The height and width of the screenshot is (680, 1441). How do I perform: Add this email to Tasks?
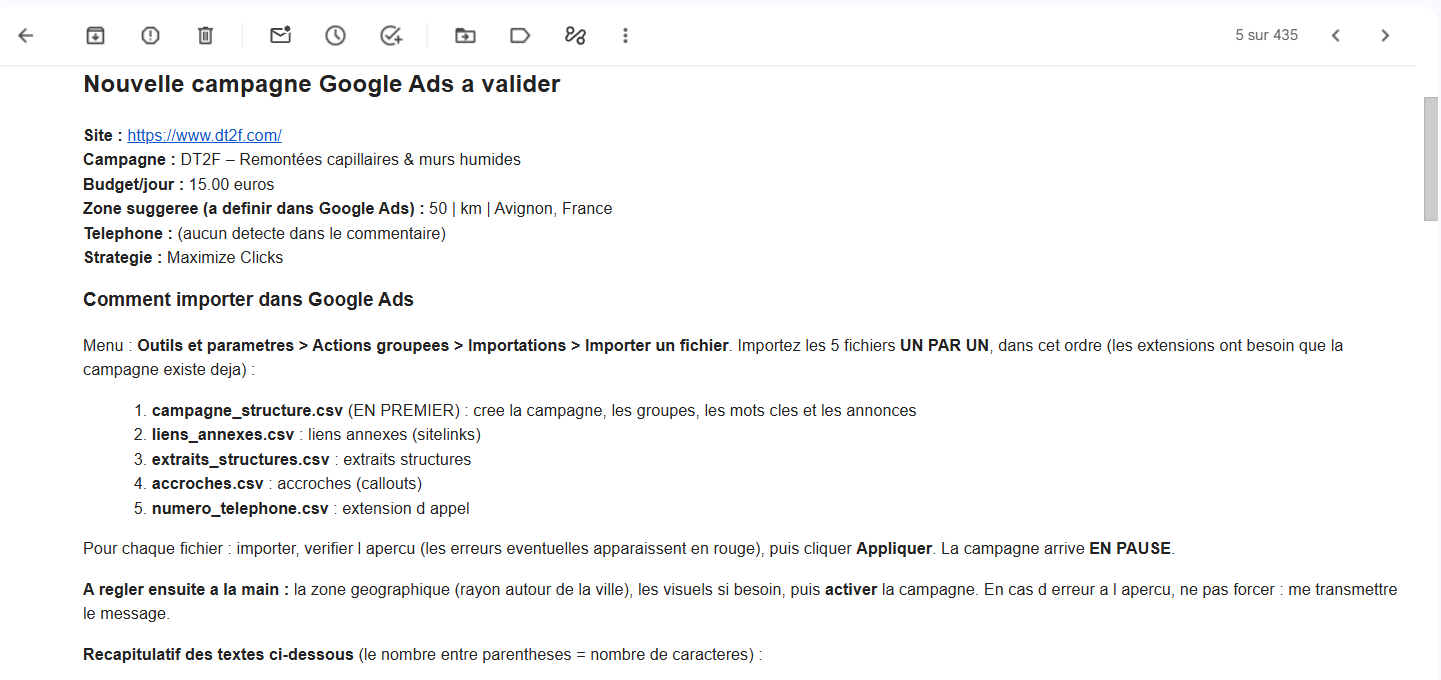pos(391,35)
